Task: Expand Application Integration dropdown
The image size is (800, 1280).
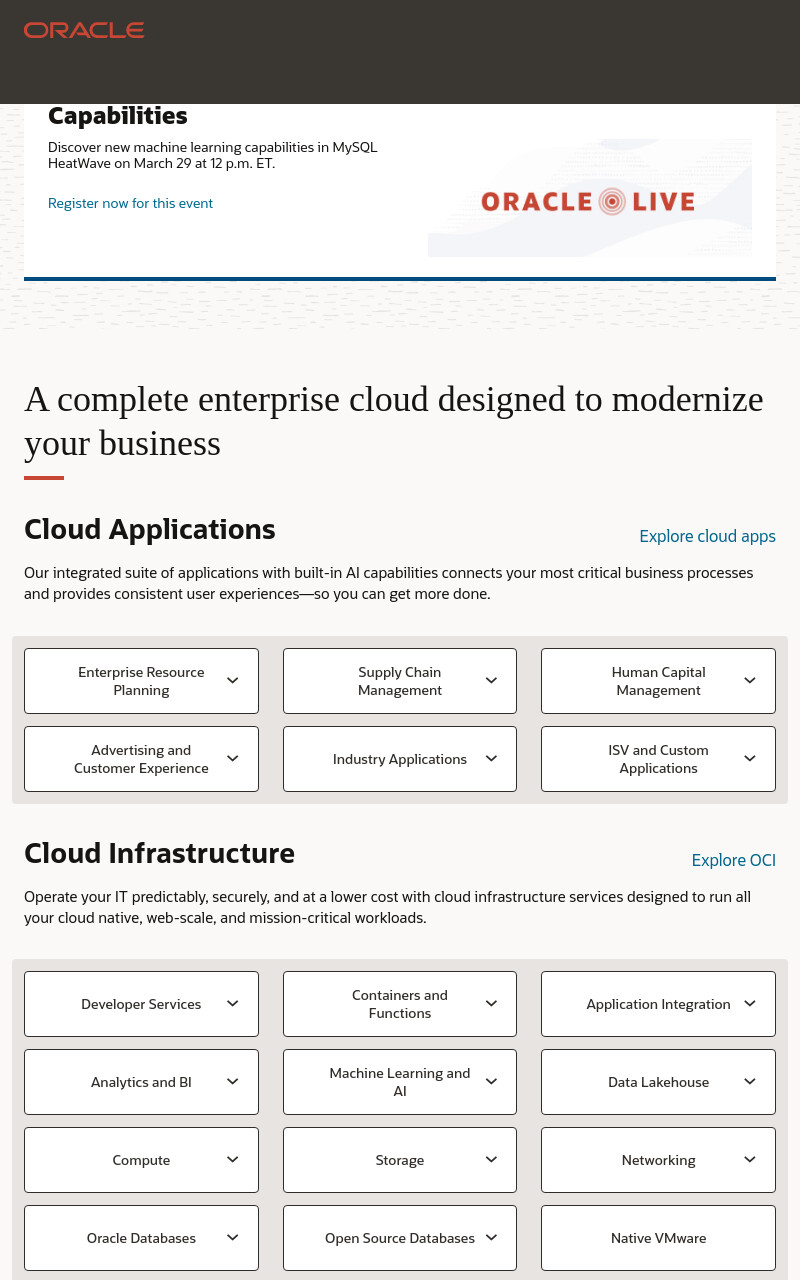Action: coord(658,1004)
